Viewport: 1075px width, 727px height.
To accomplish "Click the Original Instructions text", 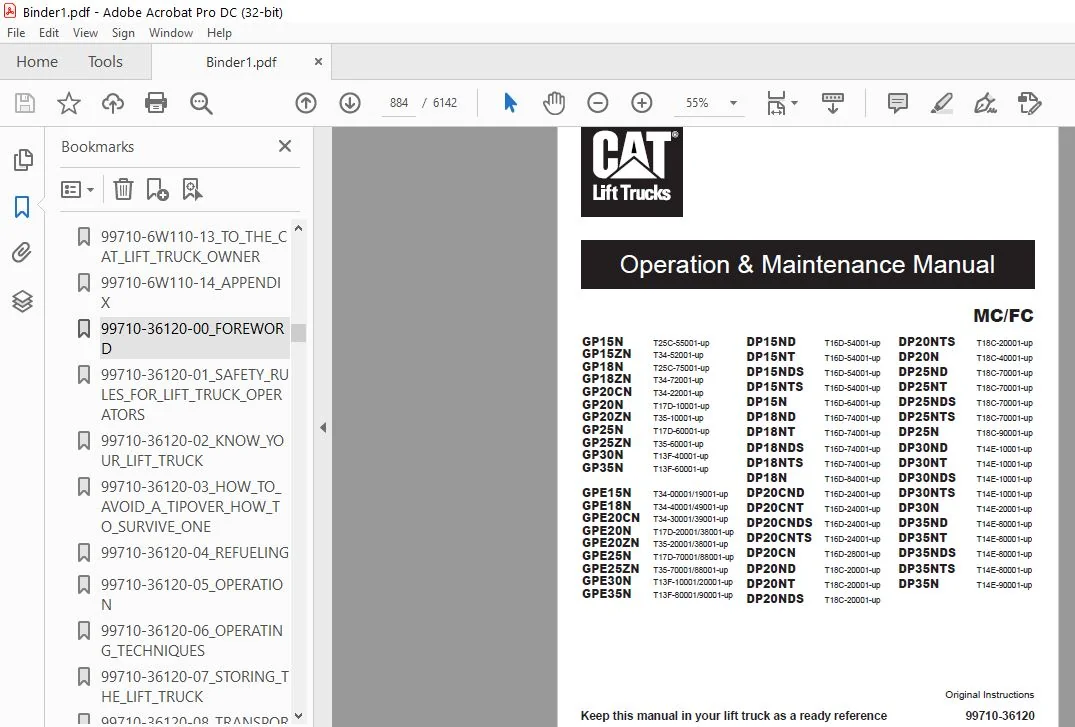I will pos(989,695).
